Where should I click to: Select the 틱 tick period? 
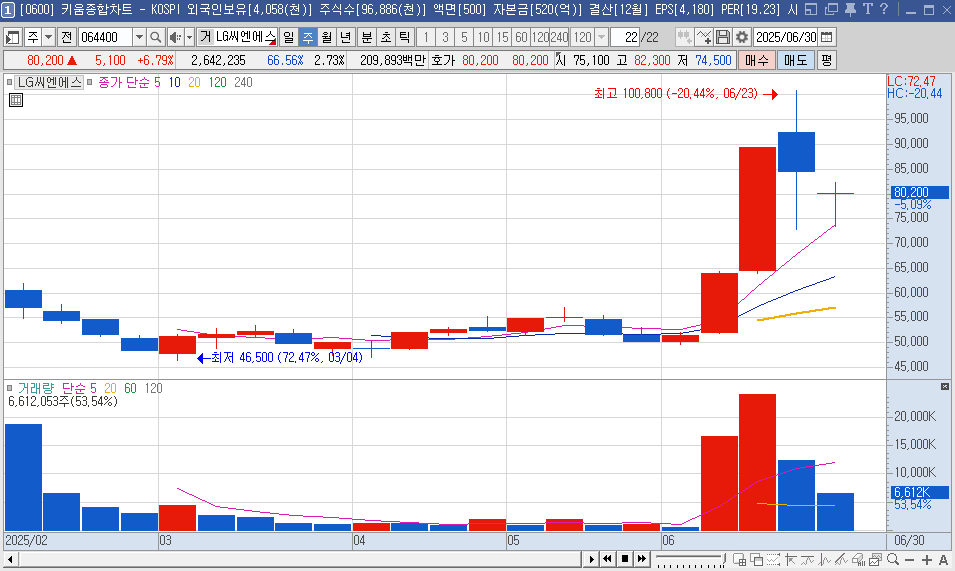(404, 37)
